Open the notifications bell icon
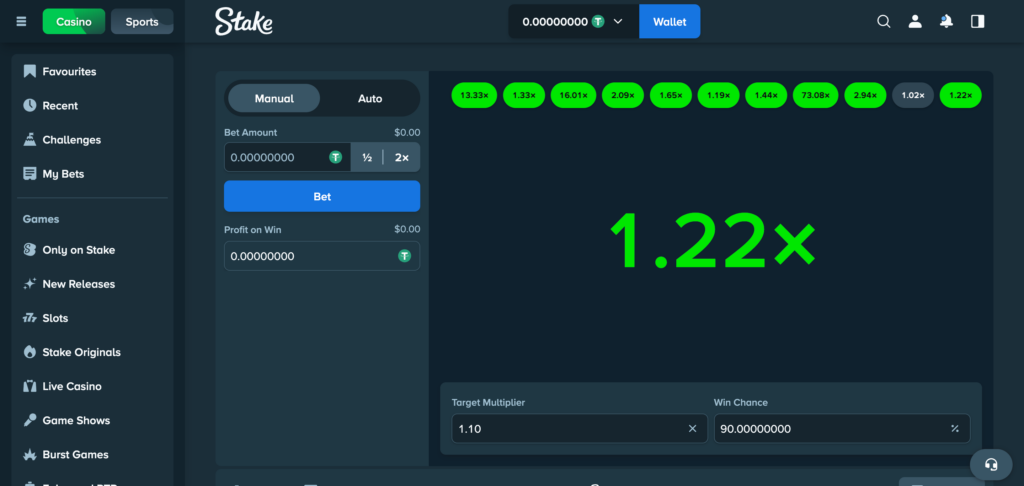This screenshot has width=1024, height=486. (x=946, y=21)
